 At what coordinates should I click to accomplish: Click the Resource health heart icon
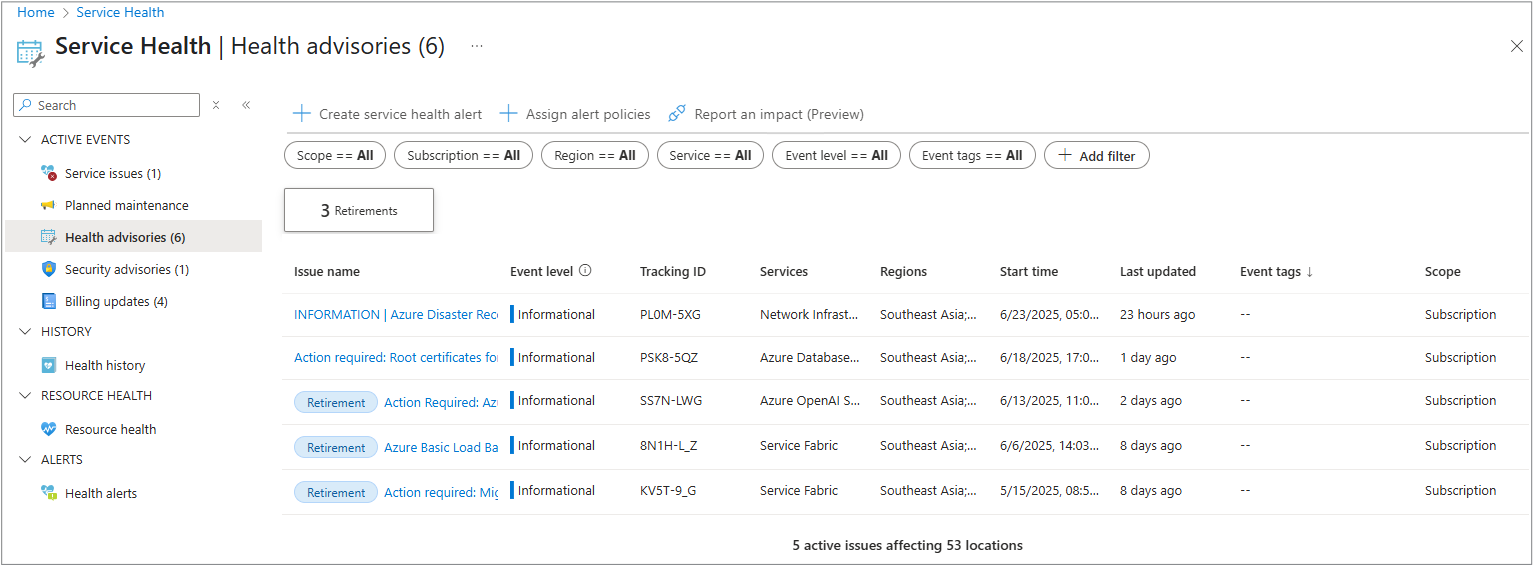point(48,430)
